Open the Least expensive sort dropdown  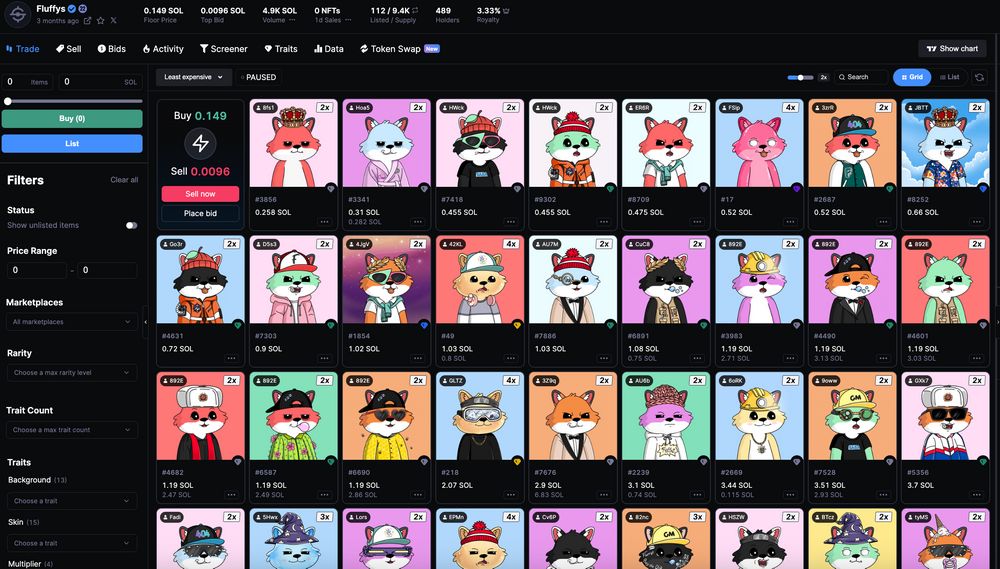(194, 77)
